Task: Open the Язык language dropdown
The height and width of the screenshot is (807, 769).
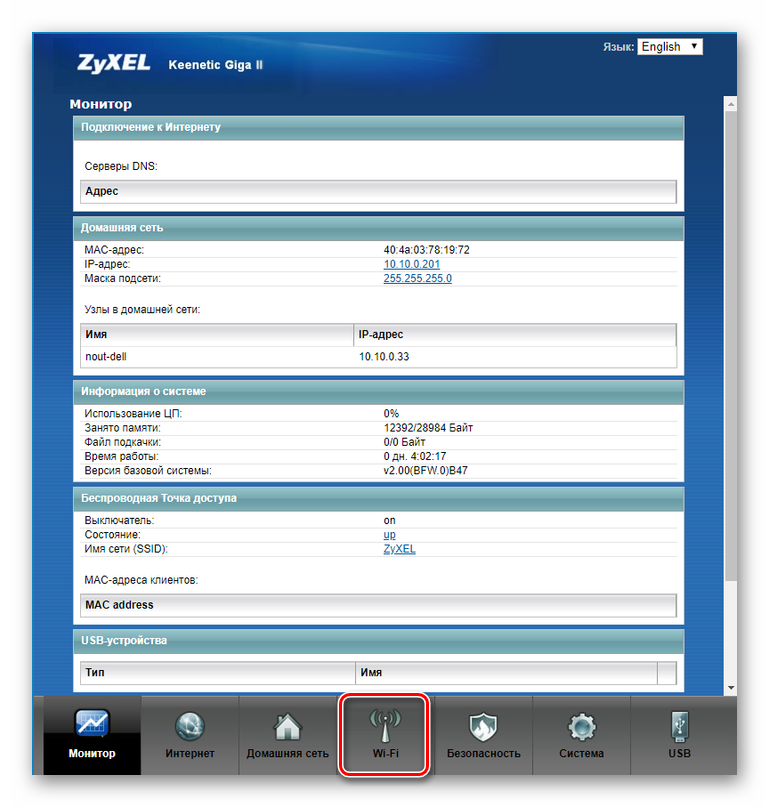Action: (x=669, y=47)
